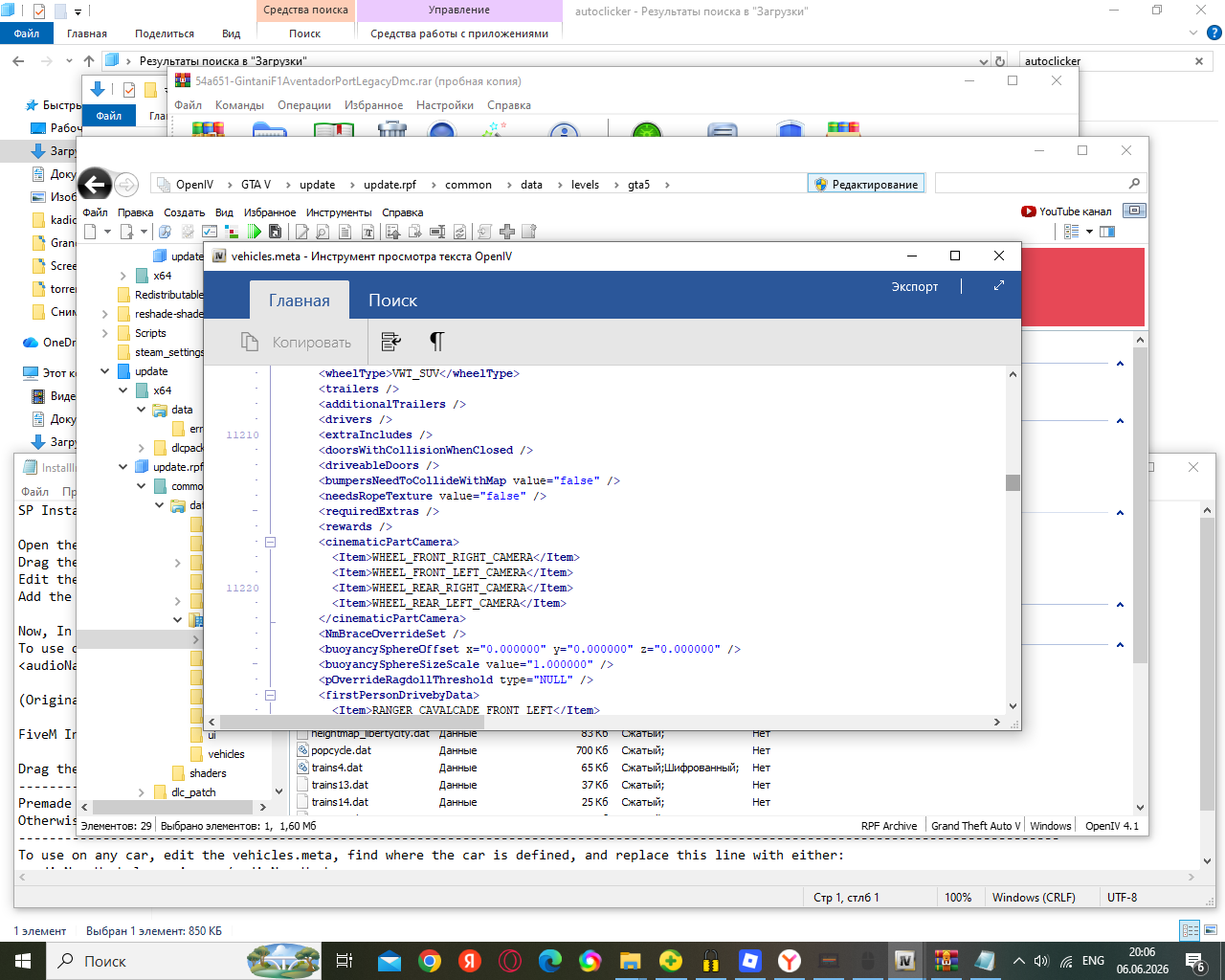Expand the dlcpacks tree node
The width and height of the screenshot is (1225, 980).
(x=141, y=448)
